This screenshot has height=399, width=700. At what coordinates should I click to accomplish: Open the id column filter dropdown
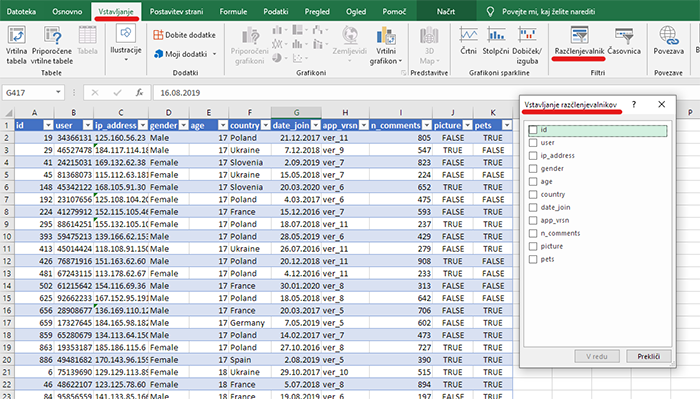pos(48,125)
